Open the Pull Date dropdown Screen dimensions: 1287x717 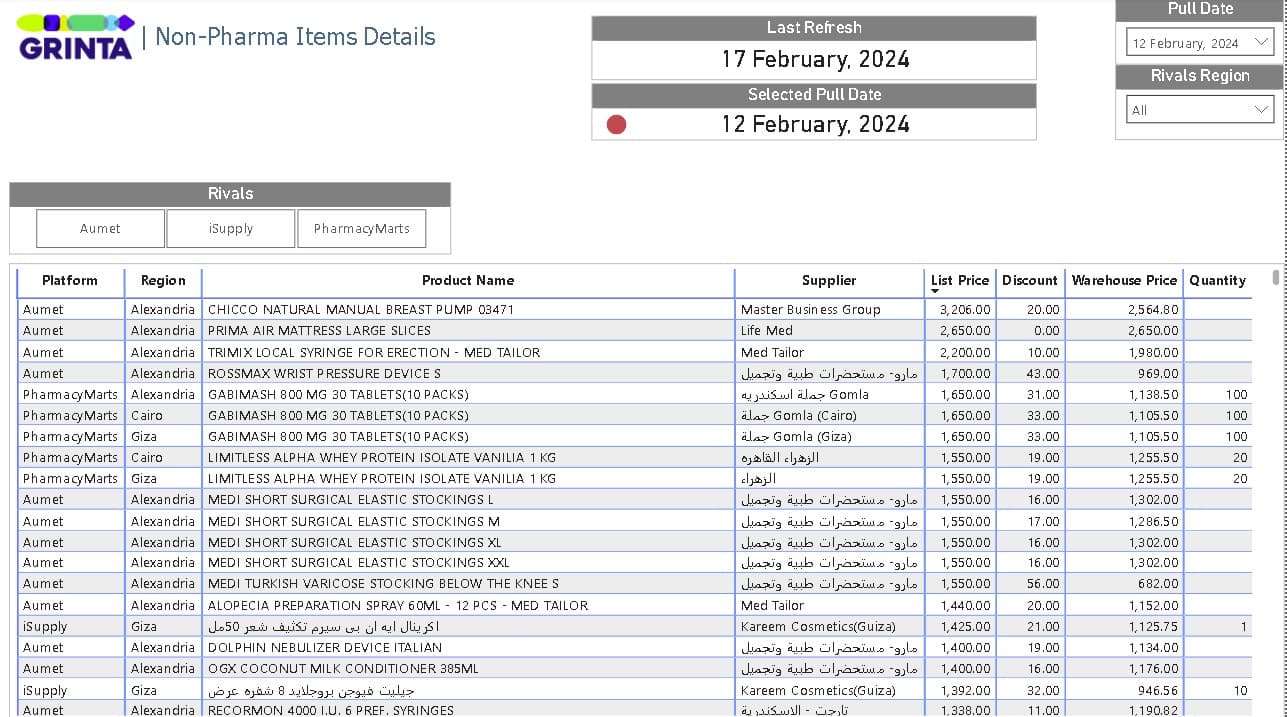(x=1200, y=43)
